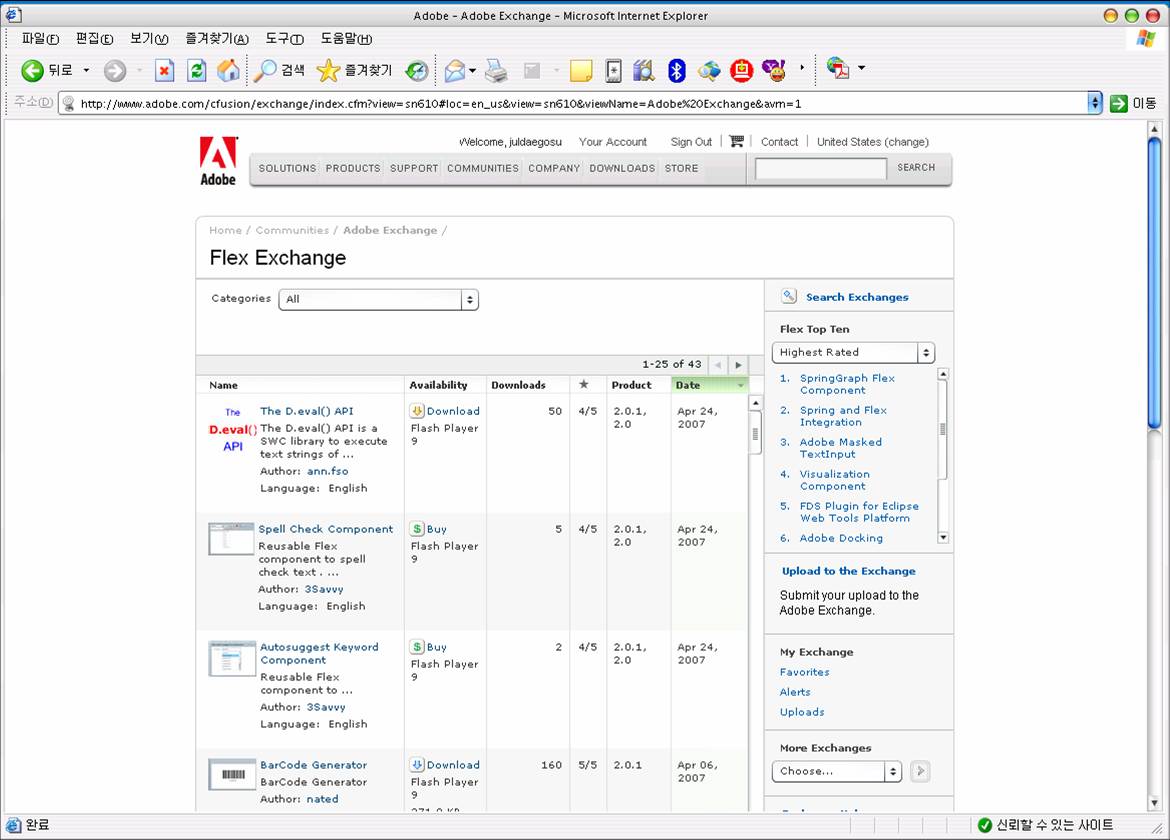Click download icon for BarCode Generator
The height and width of the screenshot is (840, 1170).
click(417, 764)
